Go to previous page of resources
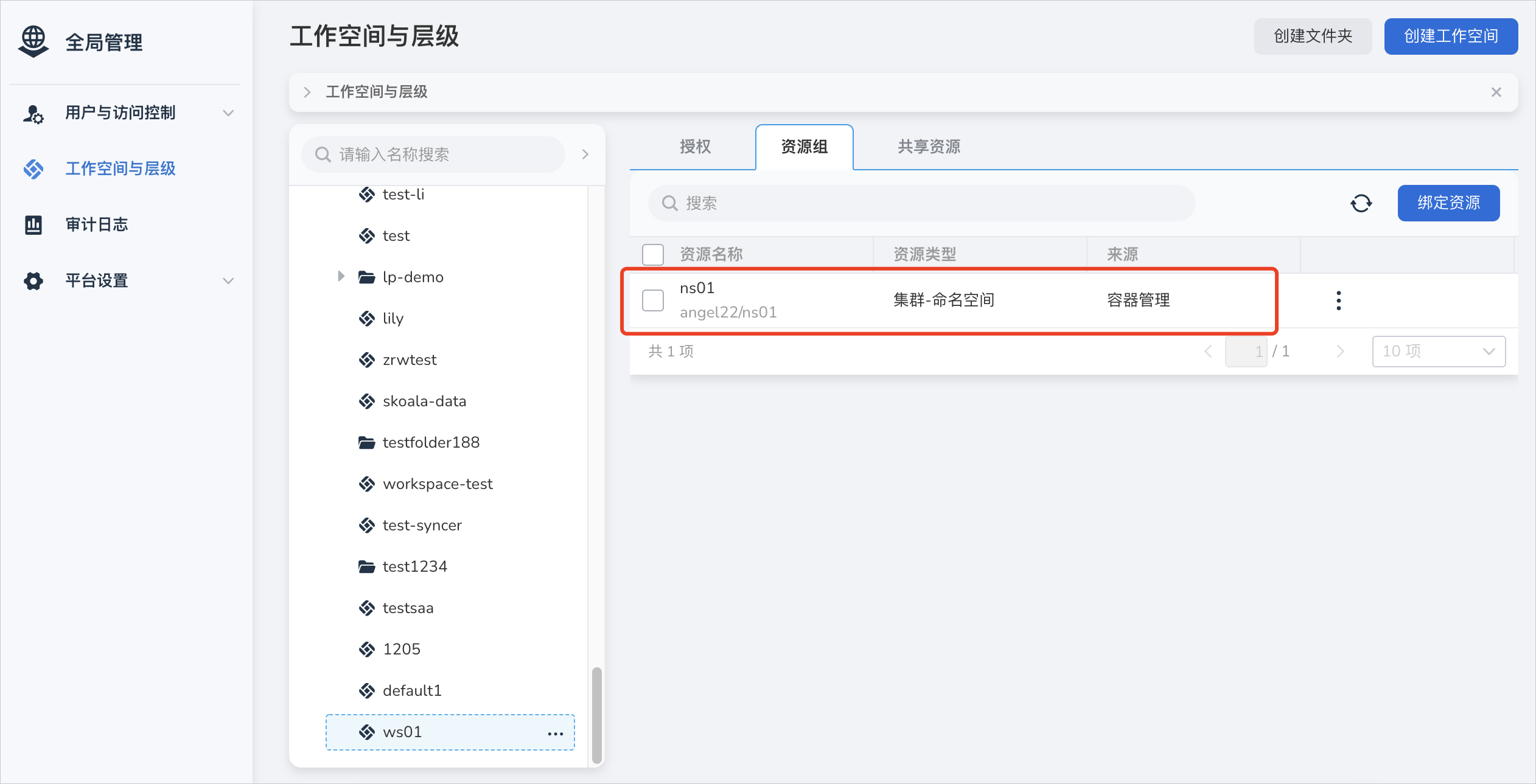This screenshot has width=1536, height=784. (1208, 352)
